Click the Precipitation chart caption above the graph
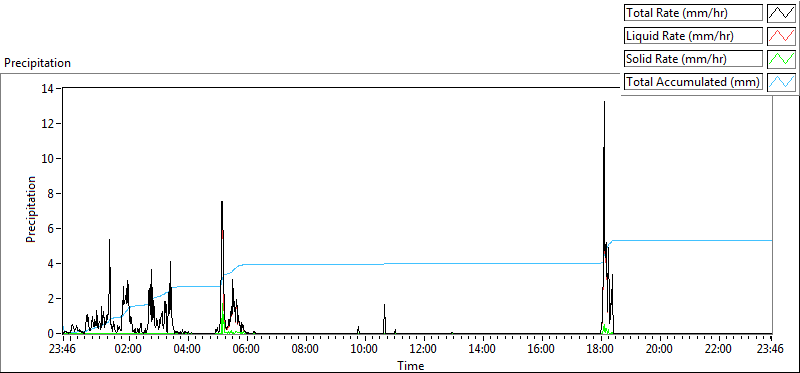The height and width of the screenshot is (373, 800). [37, 63]
